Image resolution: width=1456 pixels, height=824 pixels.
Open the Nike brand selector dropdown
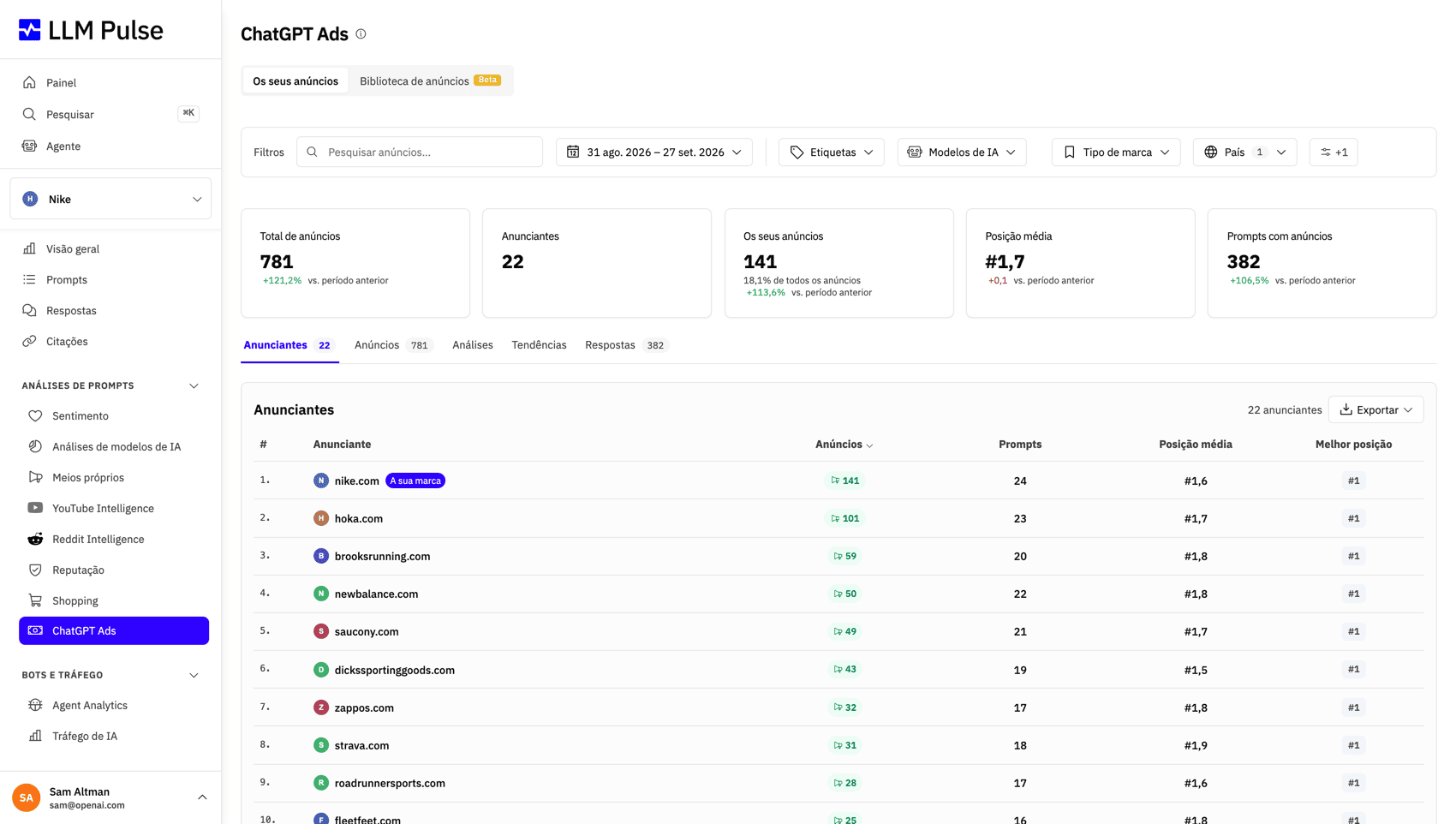(x=110, y=199)
